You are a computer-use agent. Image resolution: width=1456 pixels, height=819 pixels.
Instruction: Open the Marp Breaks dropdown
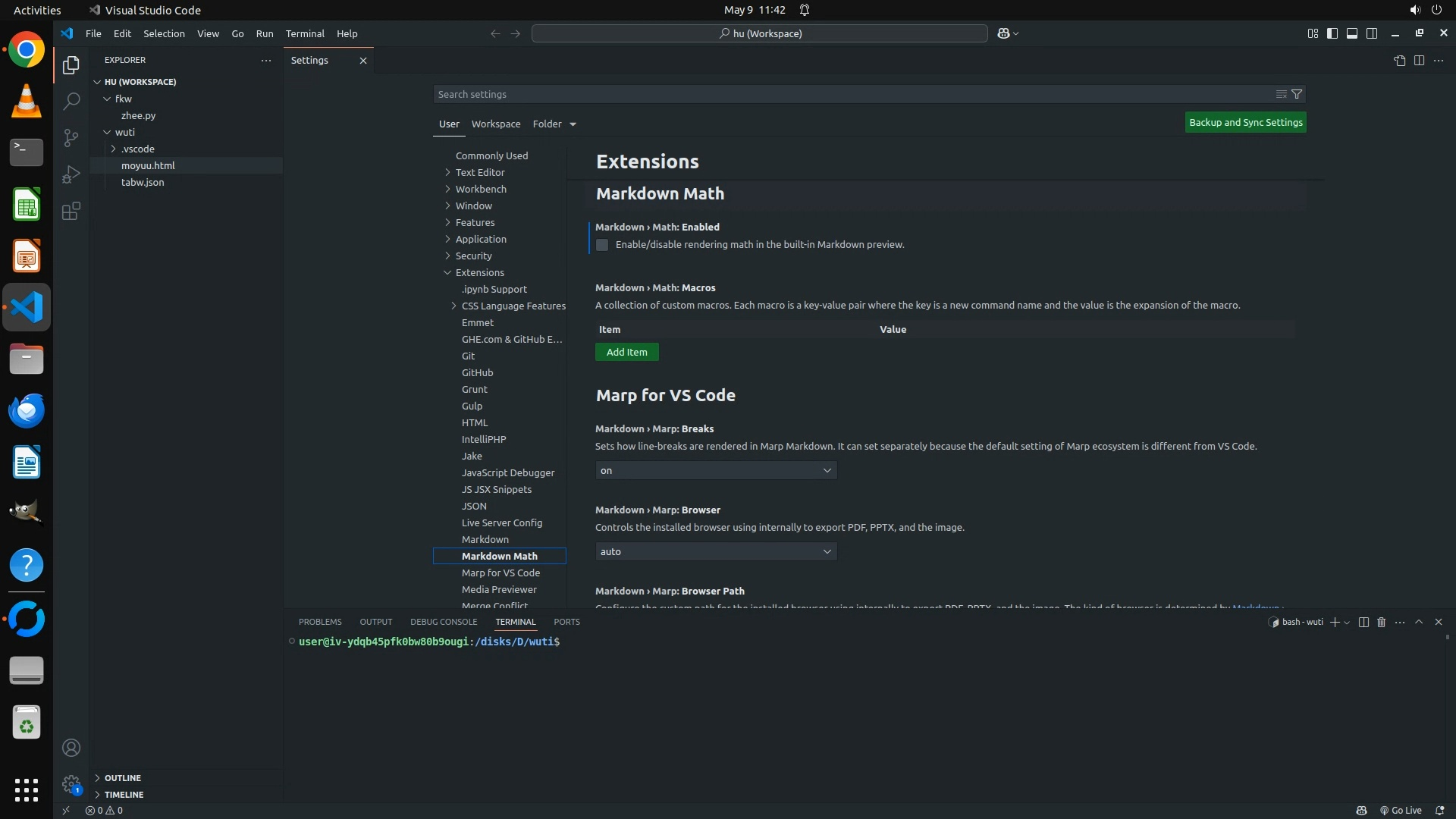point(716,470)
